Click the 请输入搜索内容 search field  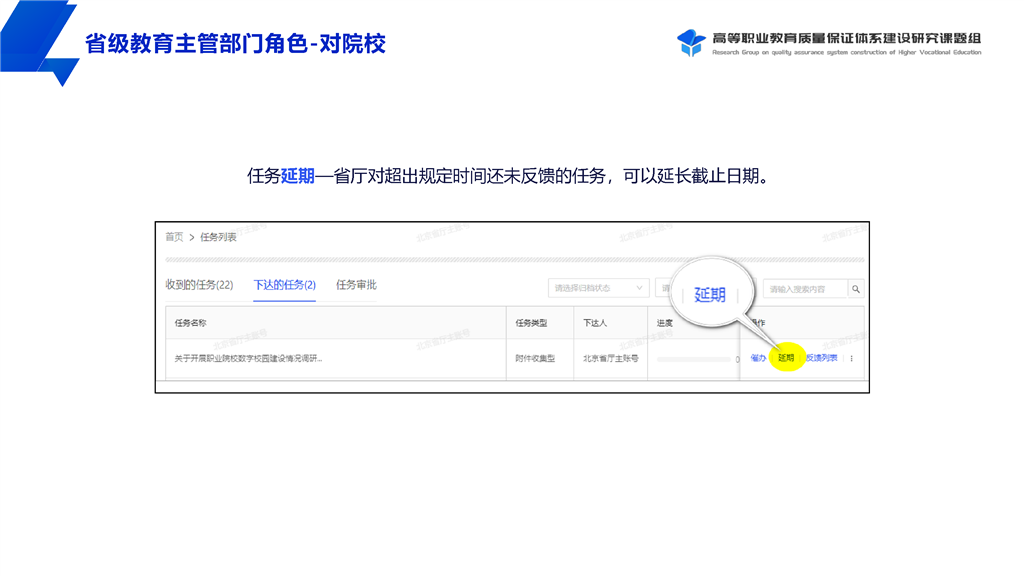pos(805,289)
